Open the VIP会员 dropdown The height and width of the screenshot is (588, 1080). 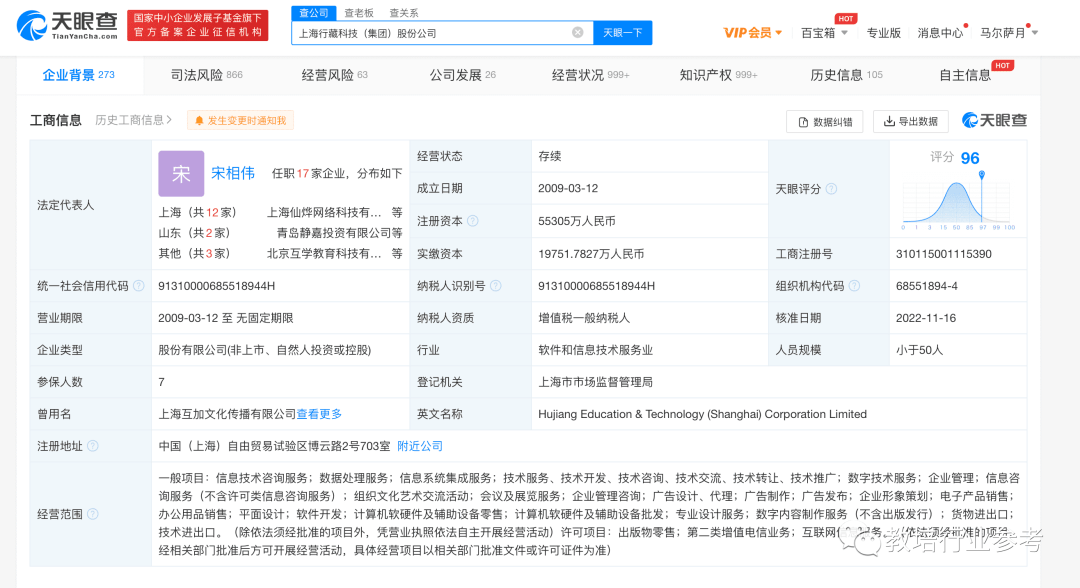pyautogui.click(x=752, y=32)
